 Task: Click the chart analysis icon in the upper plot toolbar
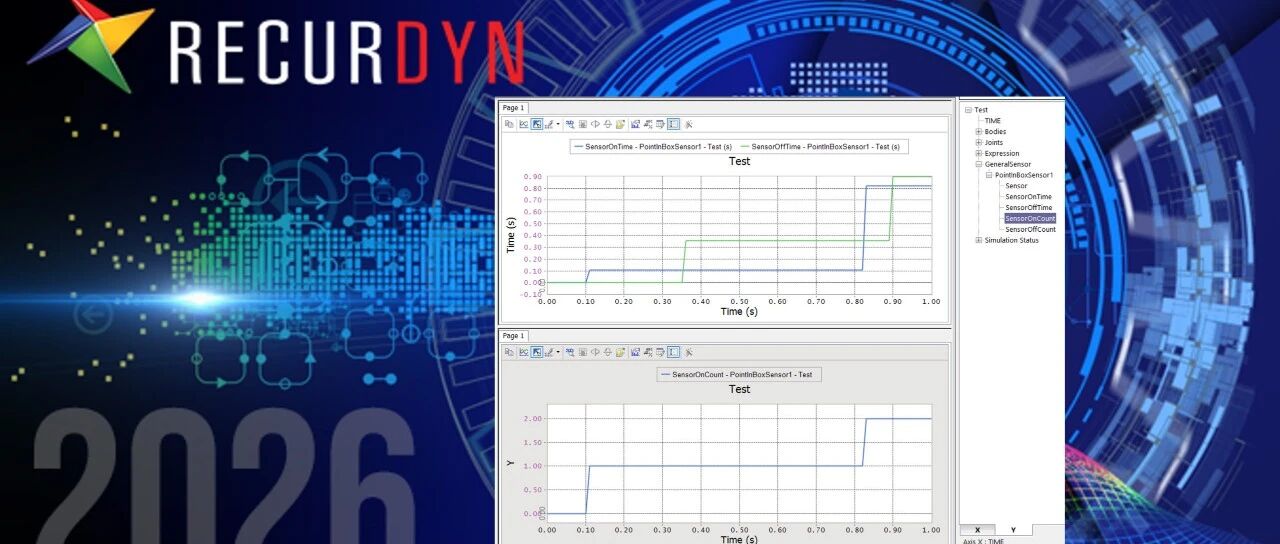pos(635,124)
